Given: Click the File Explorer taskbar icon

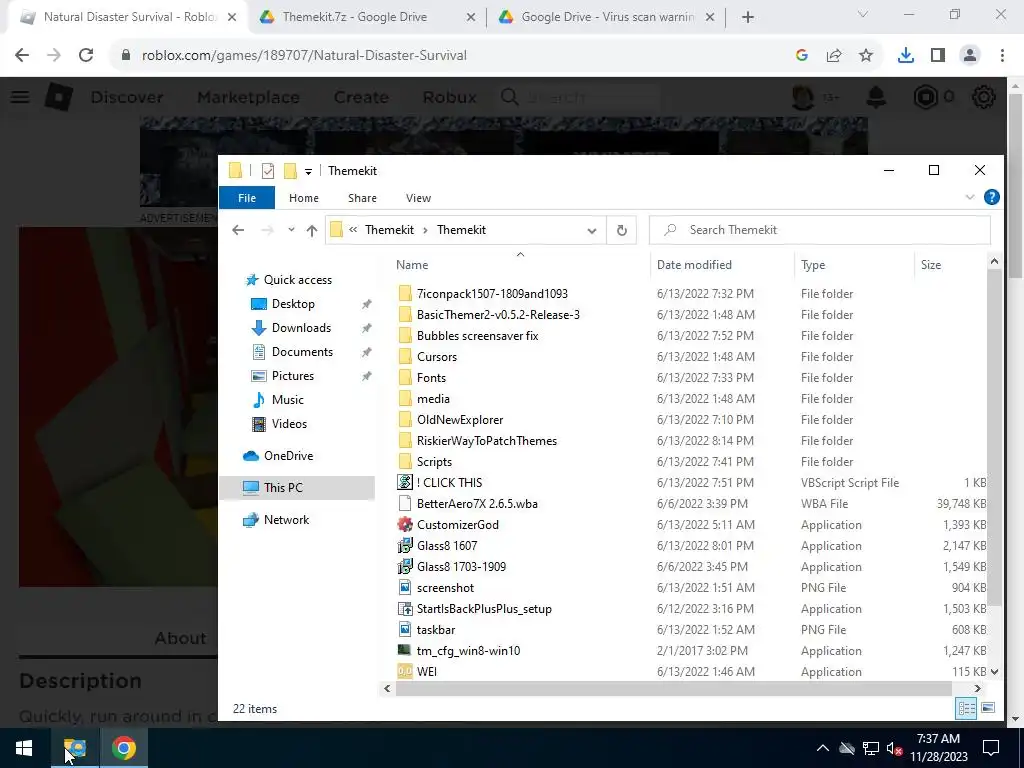Looking at the screenshot, I should 74,748.
